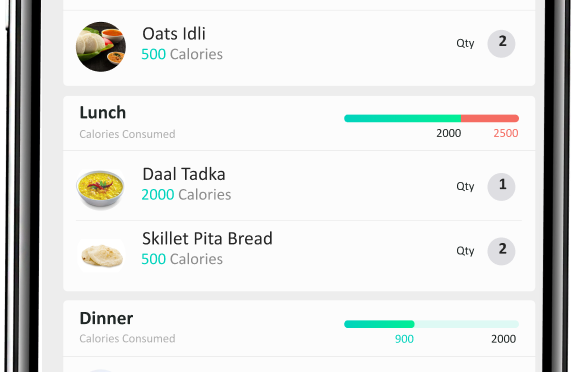
Task: Tap the red 2500 over-limit value
Action: tap(506, 133)
